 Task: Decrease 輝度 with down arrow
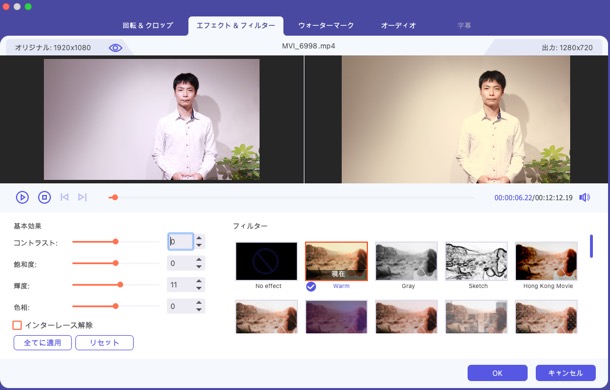pos(199,288)
